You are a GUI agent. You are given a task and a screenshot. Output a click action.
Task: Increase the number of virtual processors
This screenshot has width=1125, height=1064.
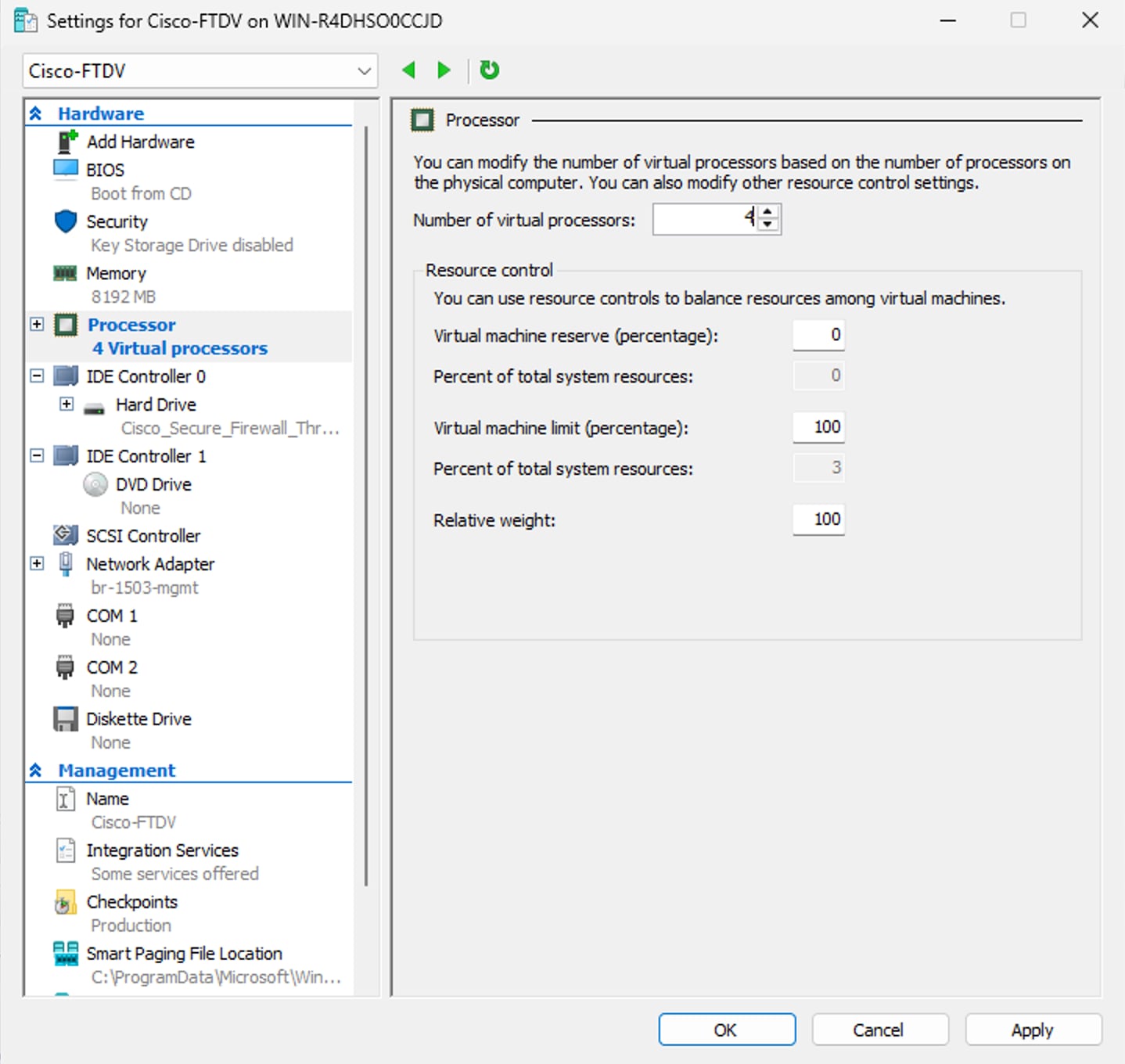click(768, 213)
